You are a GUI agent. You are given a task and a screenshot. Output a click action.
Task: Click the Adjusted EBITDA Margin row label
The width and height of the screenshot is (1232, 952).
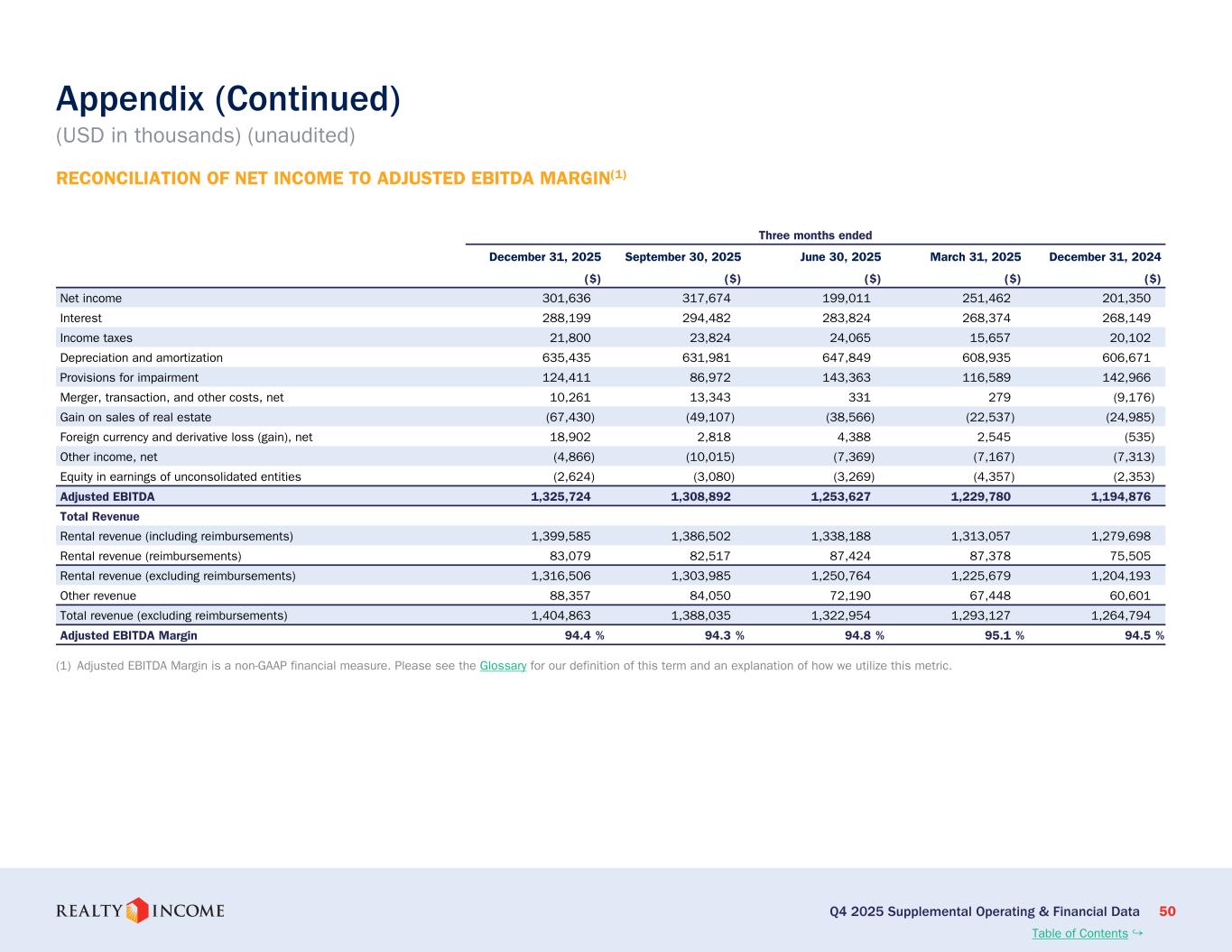point(128,635)
